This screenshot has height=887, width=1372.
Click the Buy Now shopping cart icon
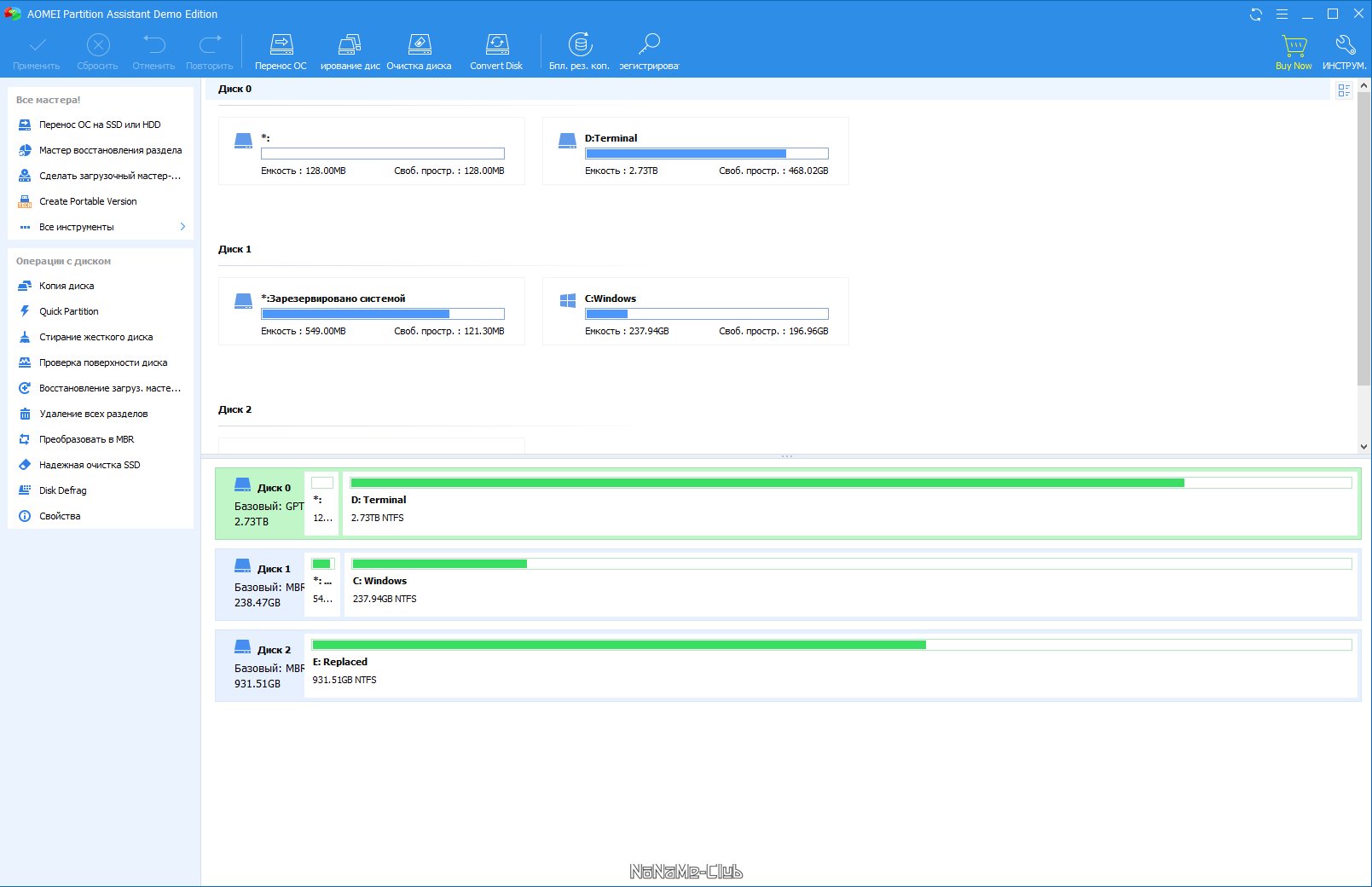pos(1294,46)
